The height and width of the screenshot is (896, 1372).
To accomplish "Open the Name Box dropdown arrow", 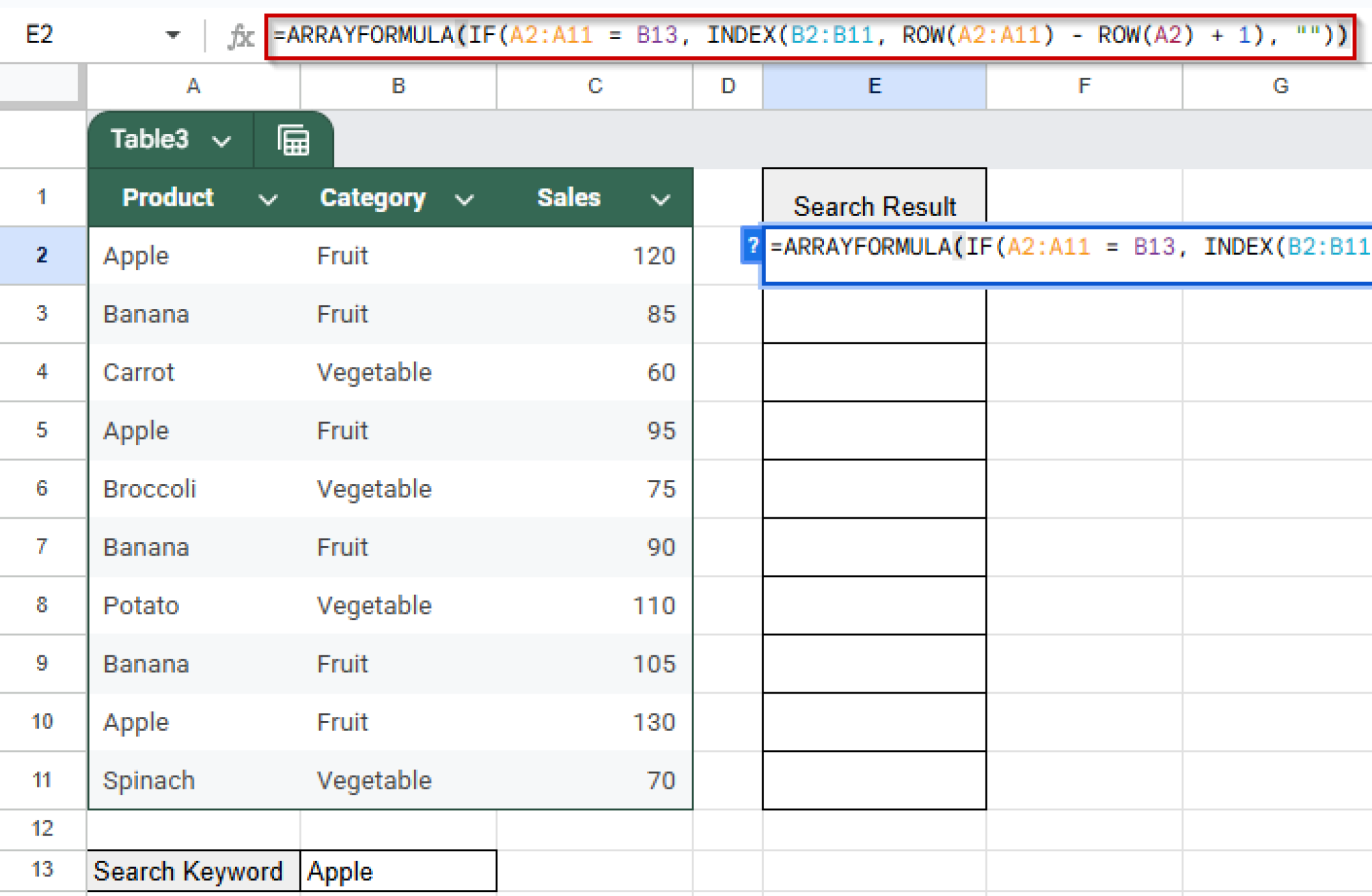I will (x=174, y=35).
